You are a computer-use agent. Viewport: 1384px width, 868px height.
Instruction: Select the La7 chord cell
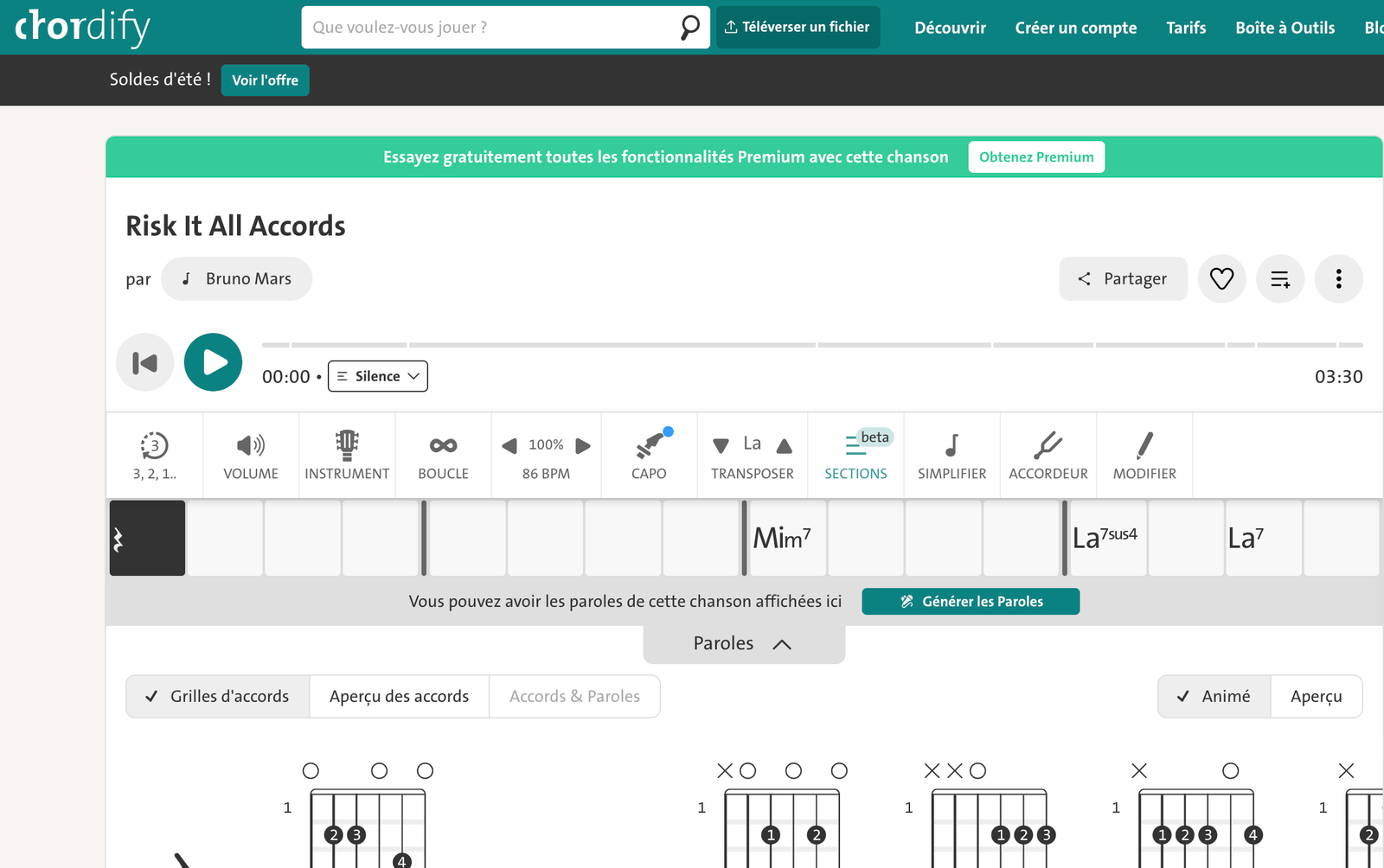1263,538
